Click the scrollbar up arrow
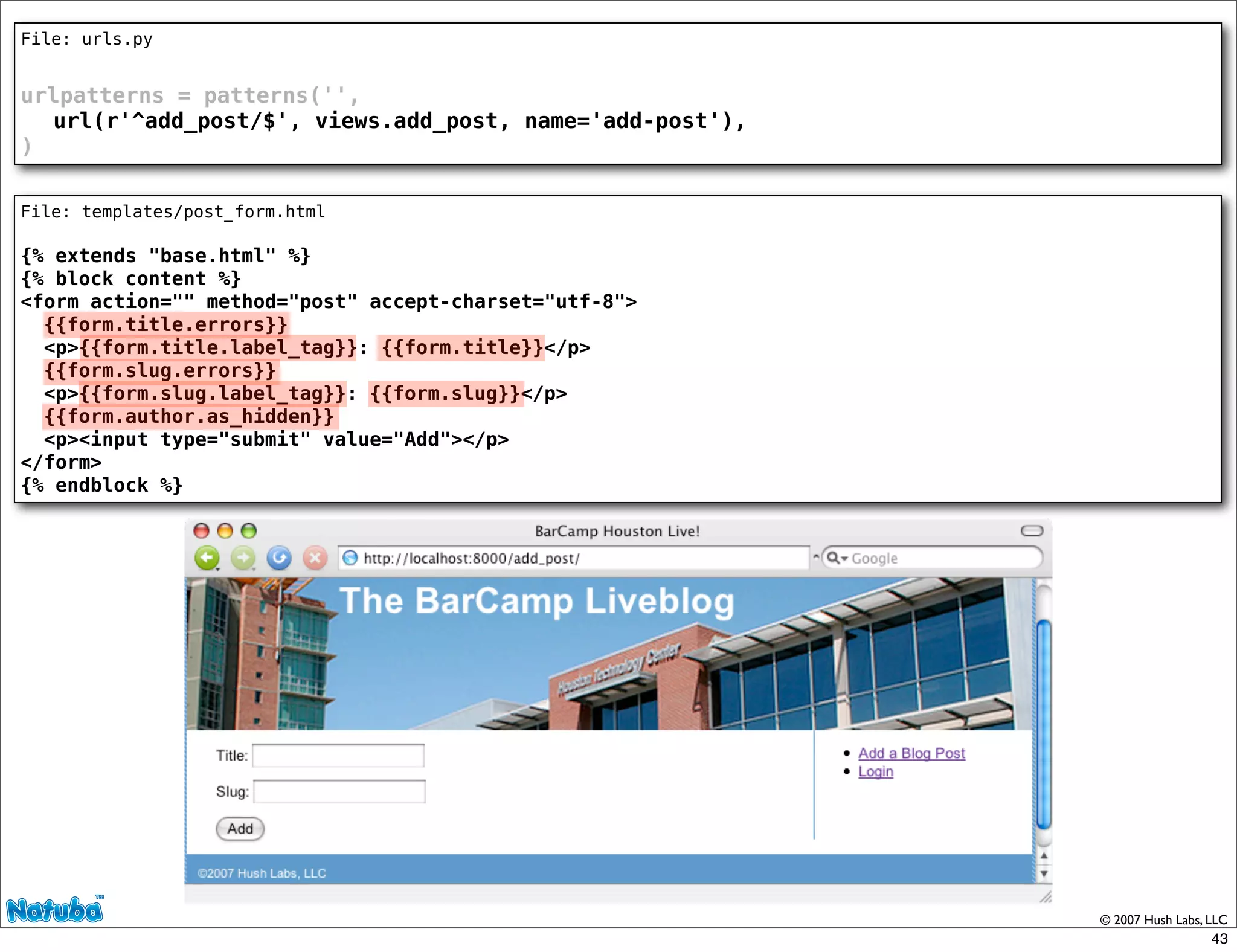This screenshot has width=1237, height=952. pyautogui.click(x=1044, y=856)
